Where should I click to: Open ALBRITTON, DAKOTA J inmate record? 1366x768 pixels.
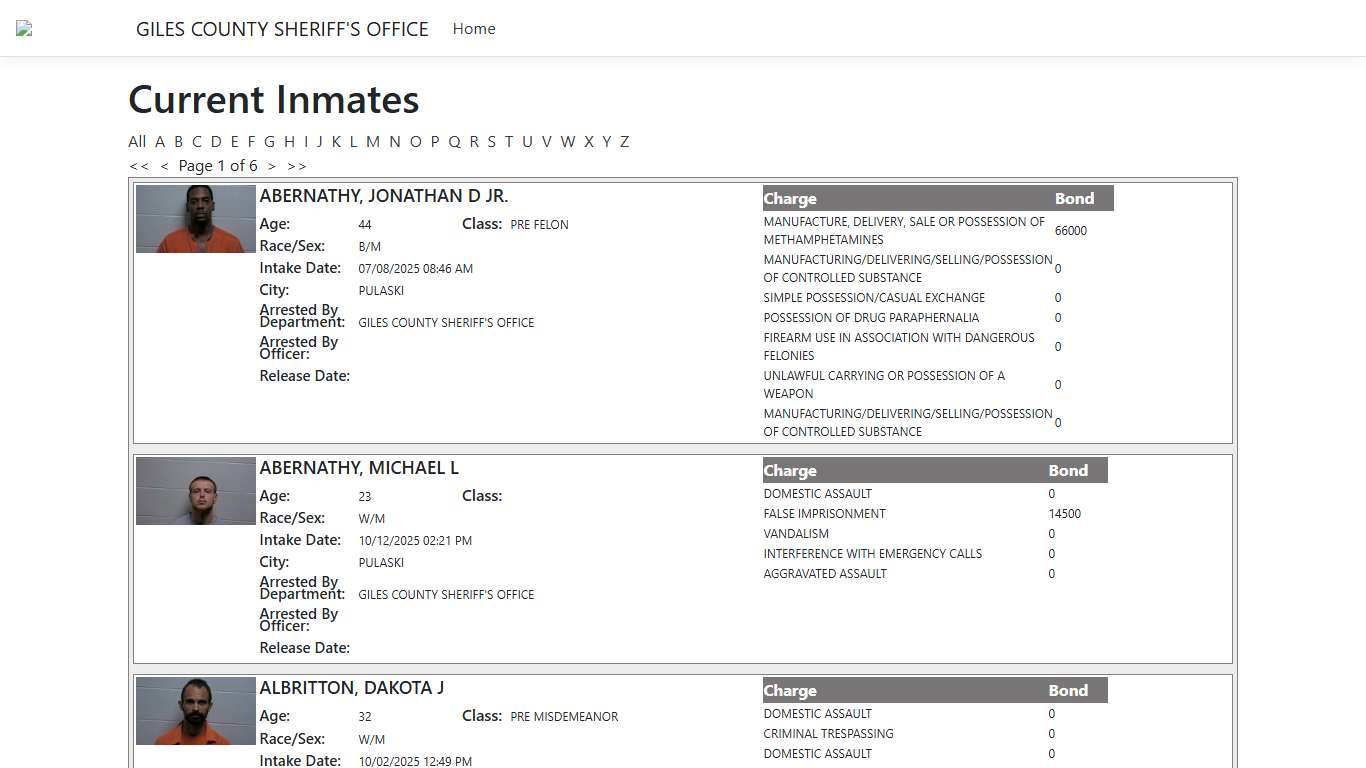(x=352, y=687)
